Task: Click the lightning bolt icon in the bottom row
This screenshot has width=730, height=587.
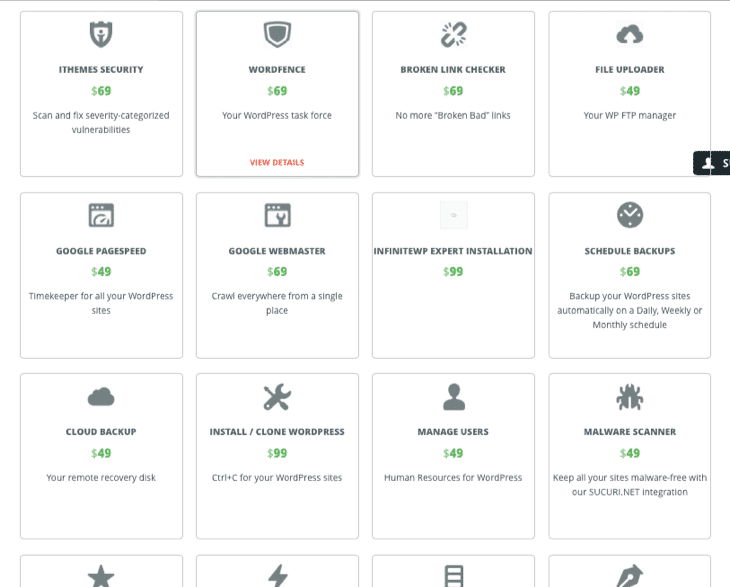Action: pyautogui.click(x=277, y=576)
